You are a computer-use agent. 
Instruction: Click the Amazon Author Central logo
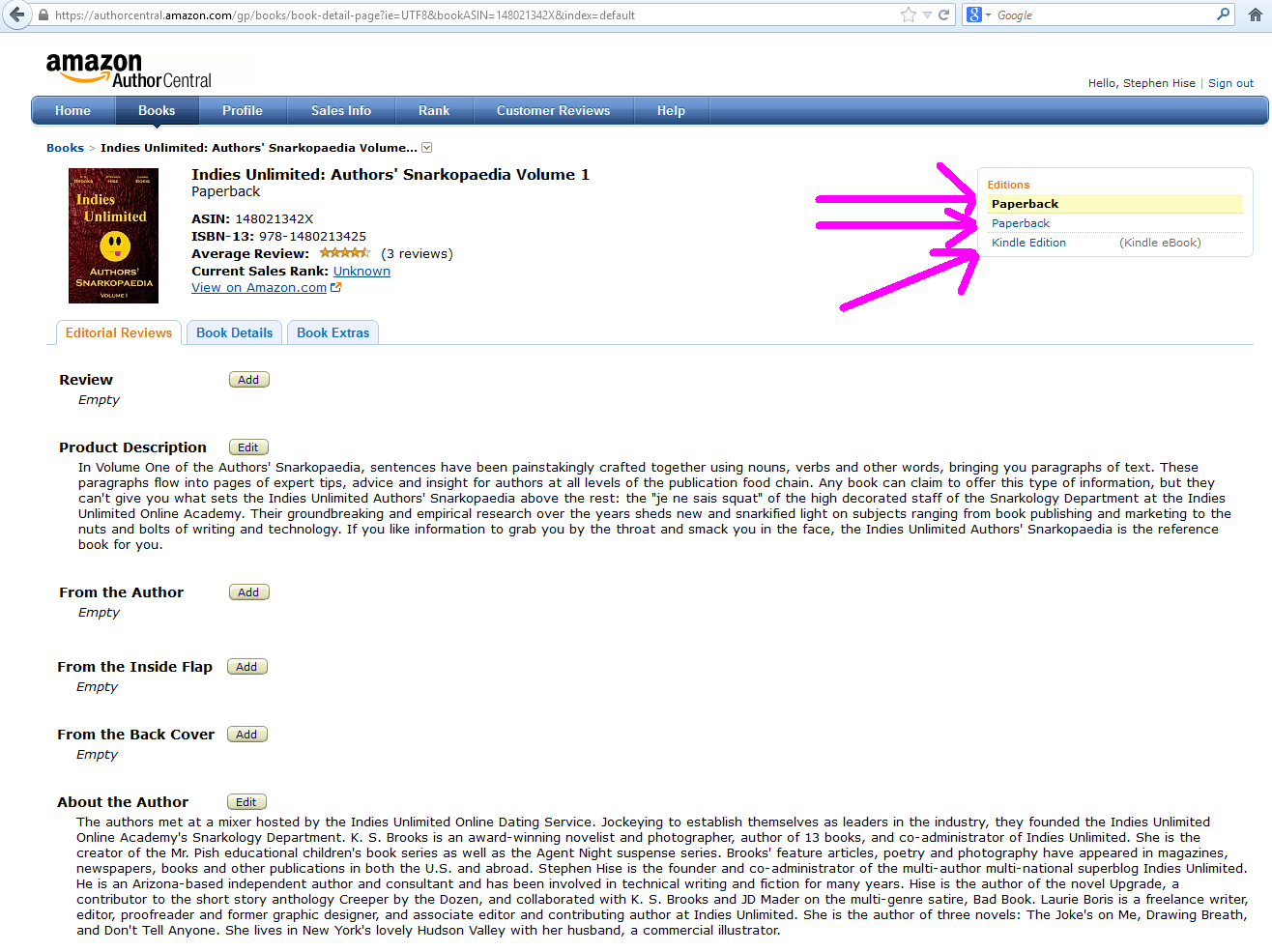point(129,71)
